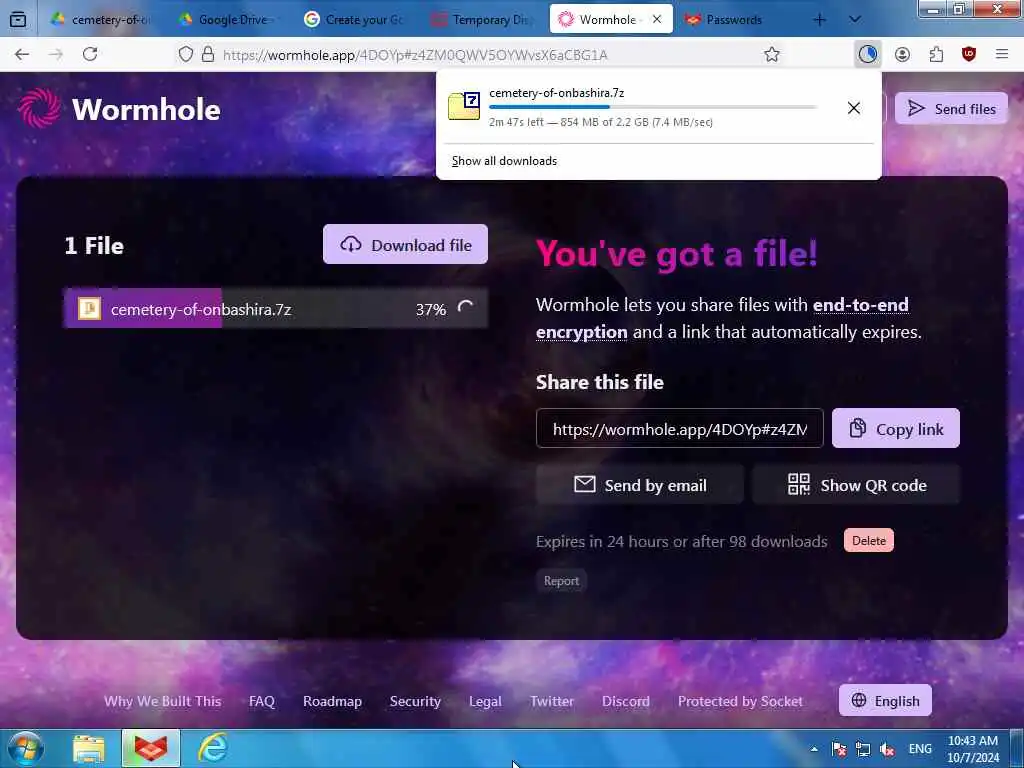Viewport: 1024px width, 768px height.
Task: Click the network tray icon
Action: (x=863, y=749)
